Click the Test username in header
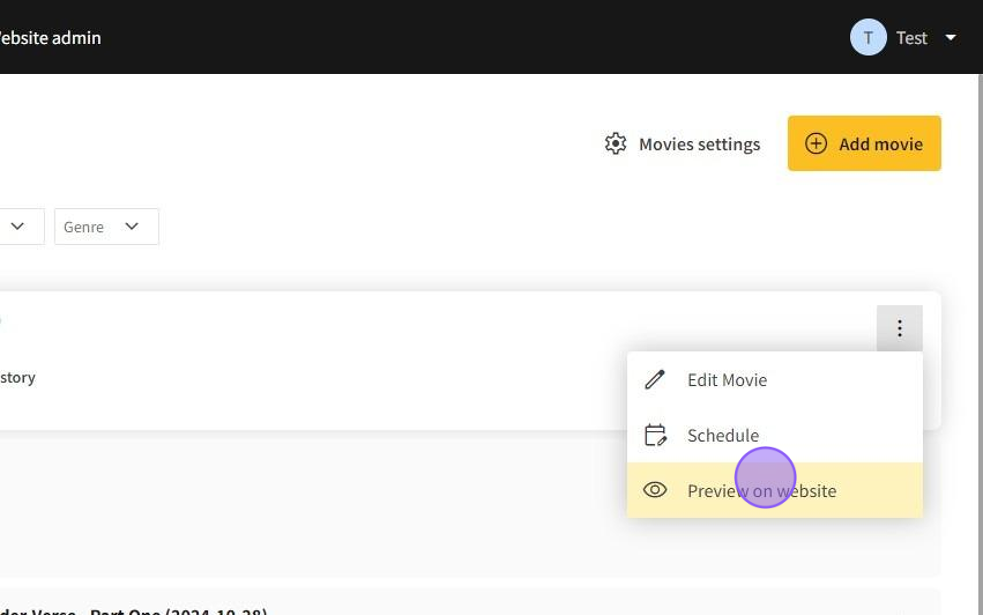The image size is (983, 615). pos(911,38)
